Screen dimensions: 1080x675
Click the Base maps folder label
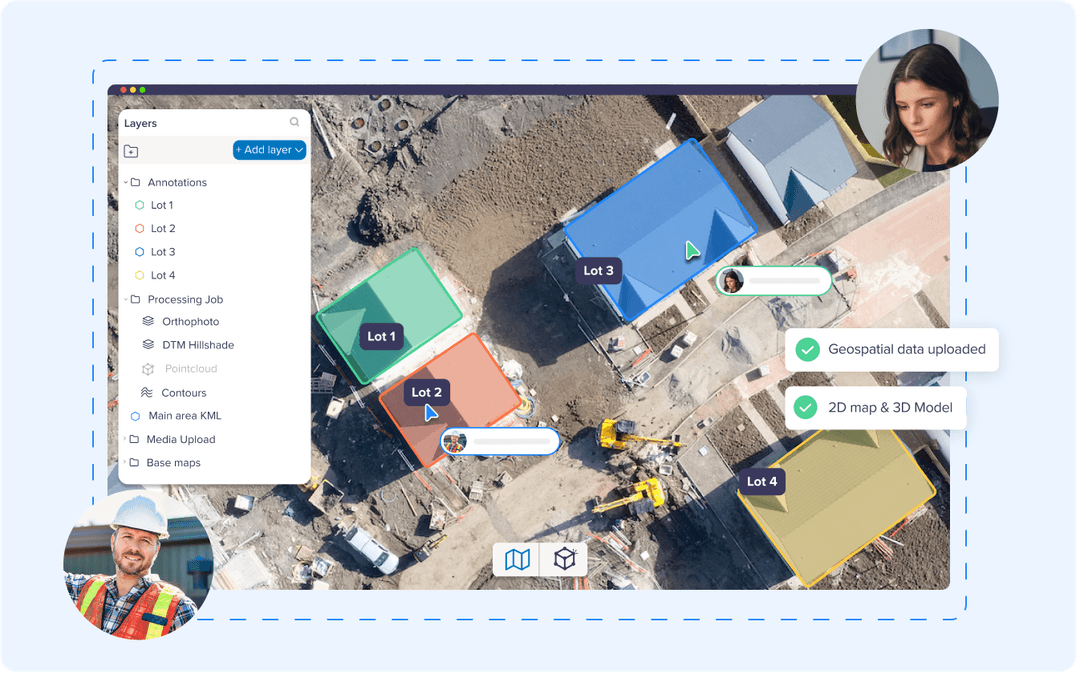tap(173, 463)
